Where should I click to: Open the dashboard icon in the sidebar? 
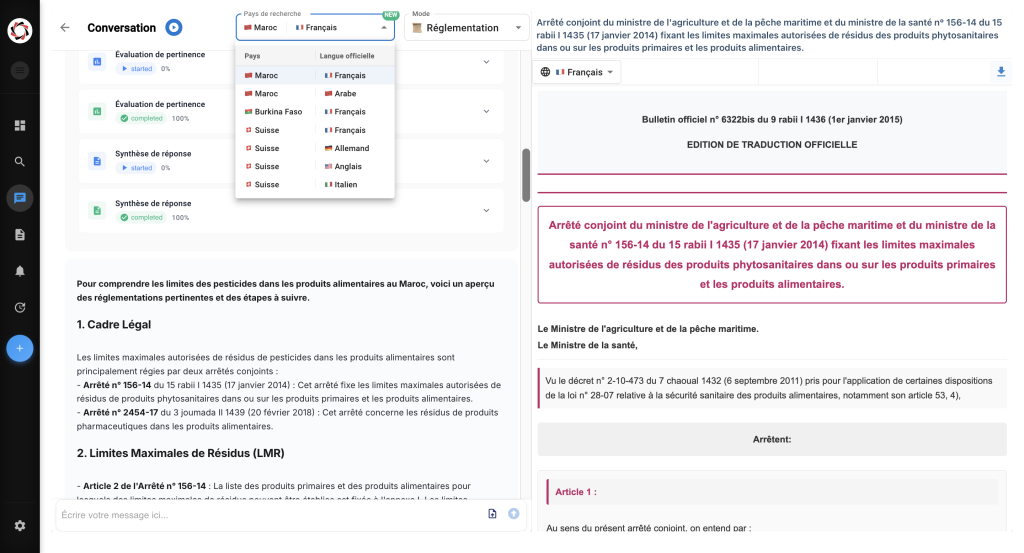coord(19,126)
